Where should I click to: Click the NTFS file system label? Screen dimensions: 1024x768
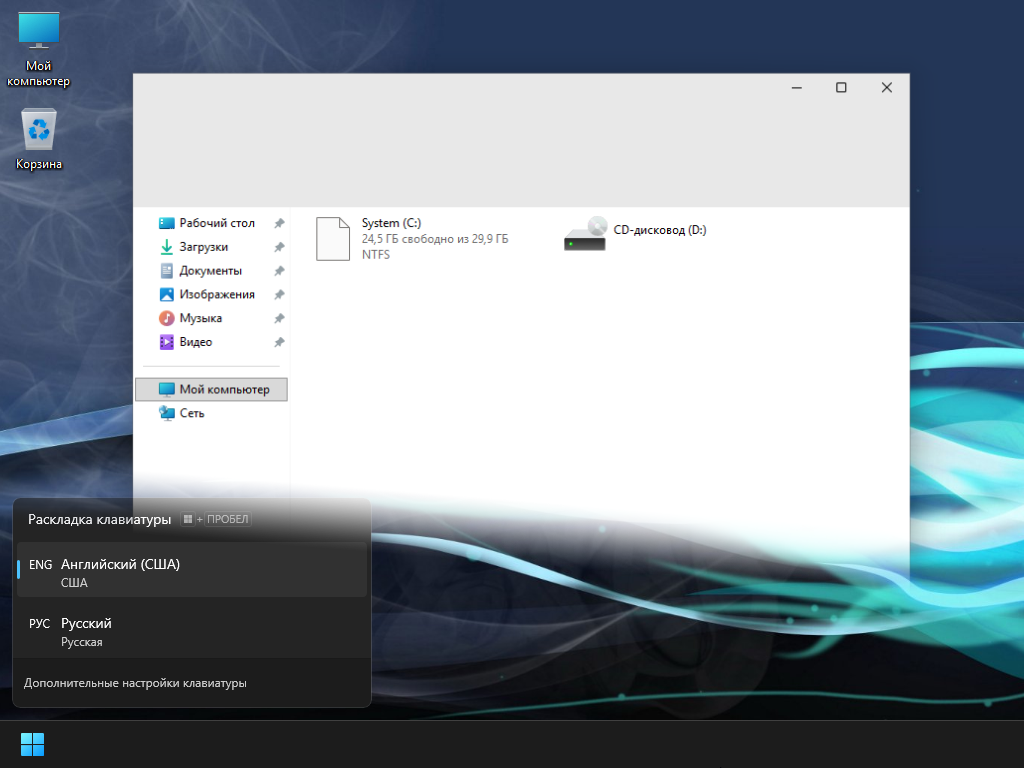[376, 255]
